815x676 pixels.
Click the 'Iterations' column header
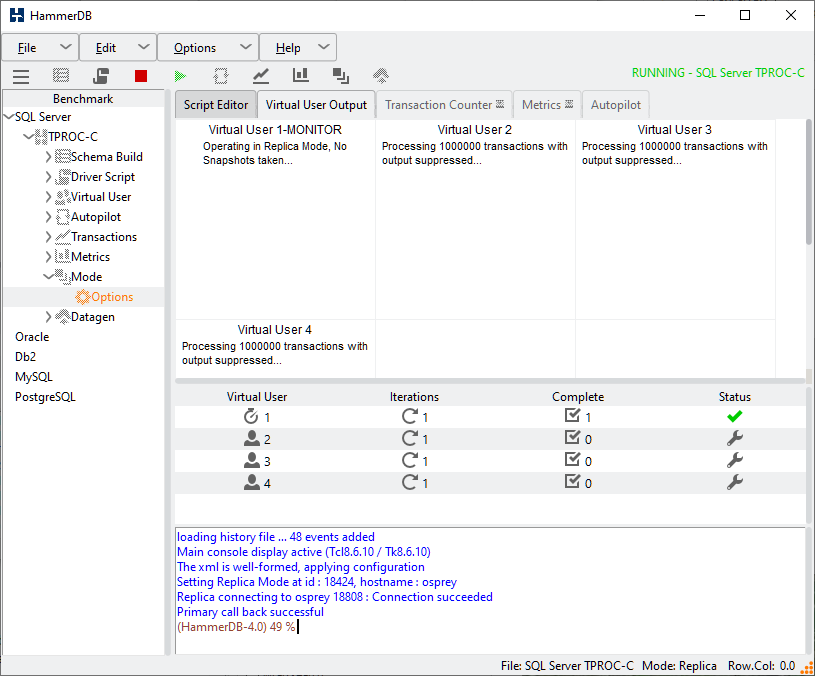point(414,397)
